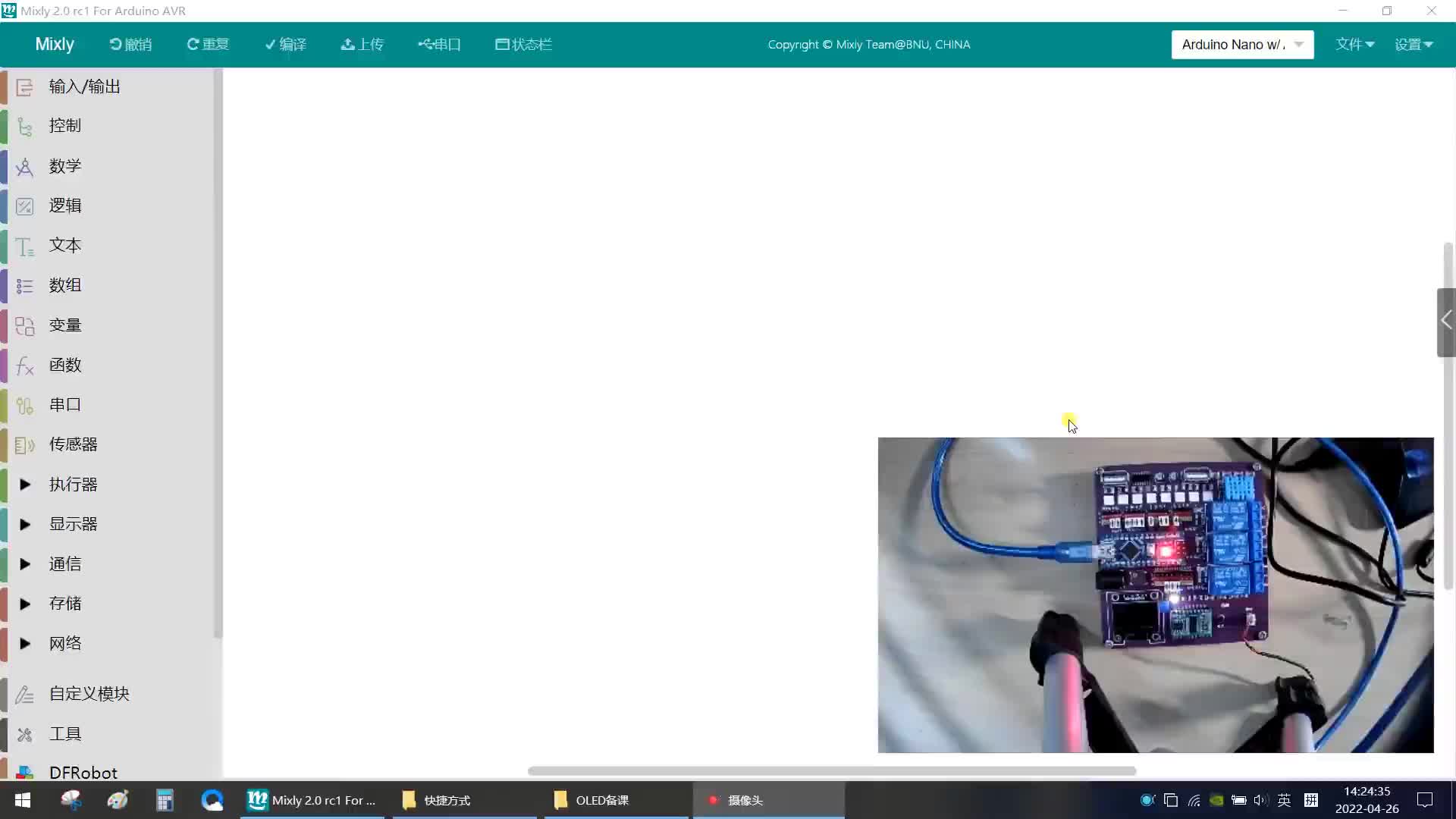Click the battery tray icon
This screenshot has height=819, width=1456.
click(x=1239, y=800)
